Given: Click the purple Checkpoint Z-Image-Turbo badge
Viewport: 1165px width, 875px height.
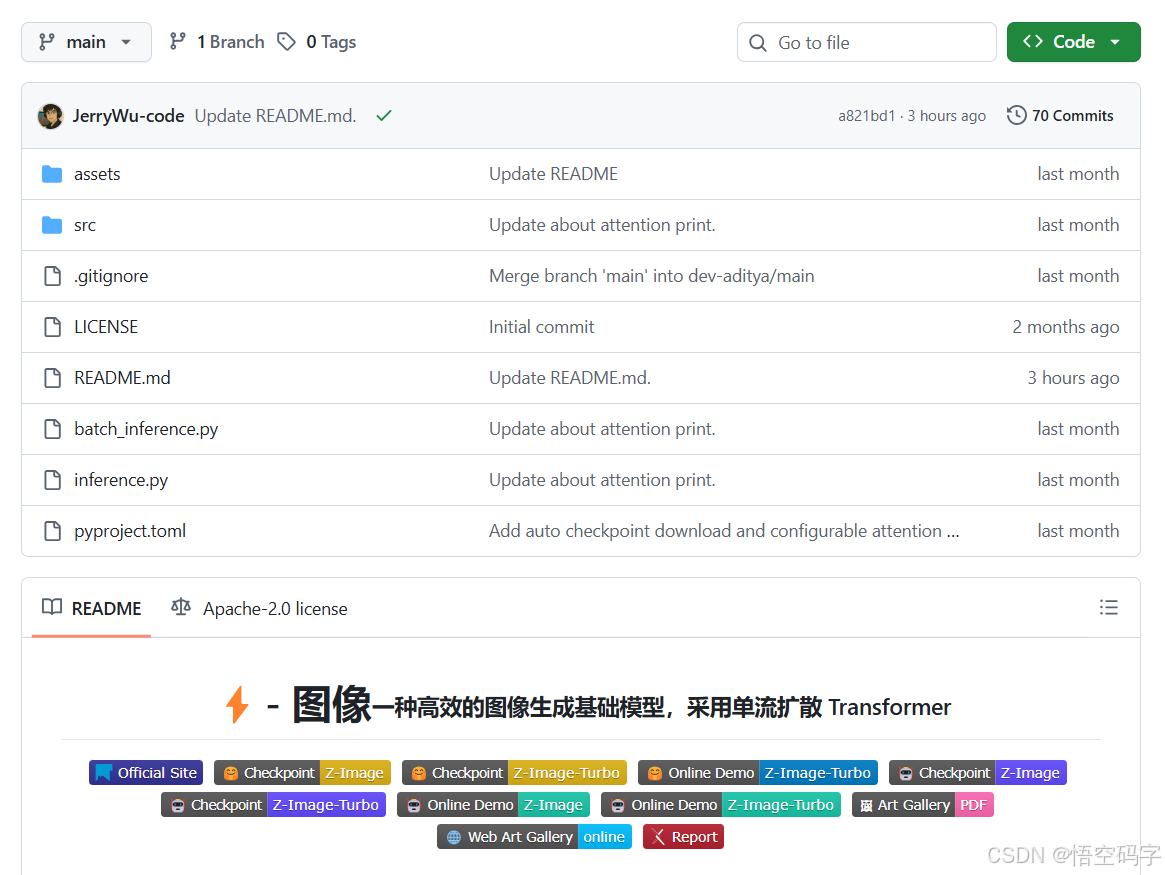Looking at the screenshot, I should pos(273,804).
